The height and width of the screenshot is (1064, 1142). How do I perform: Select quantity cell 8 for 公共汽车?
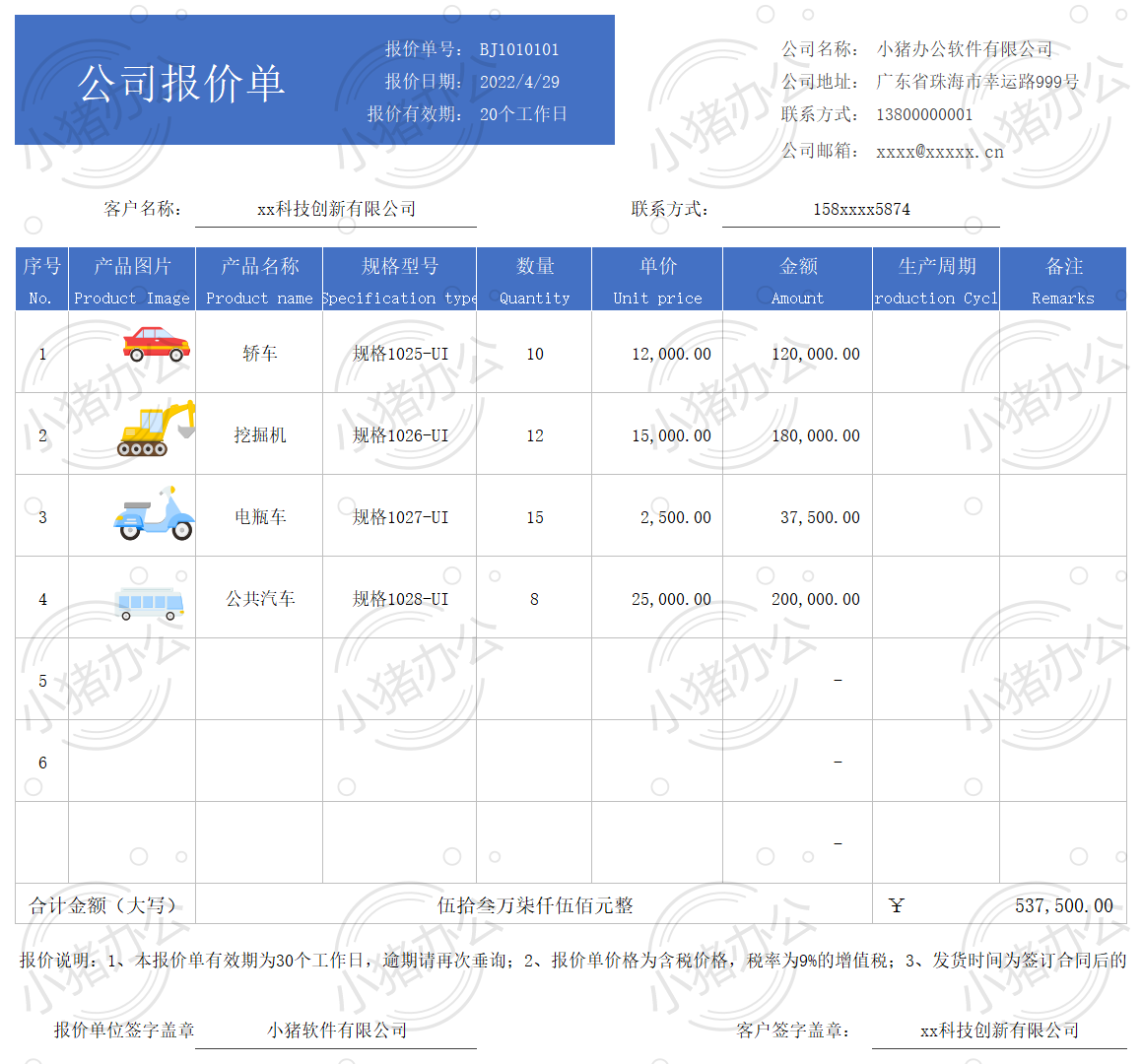point(535,599)
